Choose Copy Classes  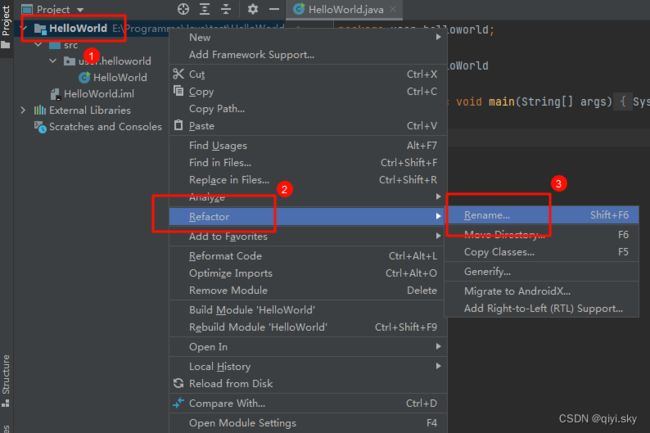point(542,252)
